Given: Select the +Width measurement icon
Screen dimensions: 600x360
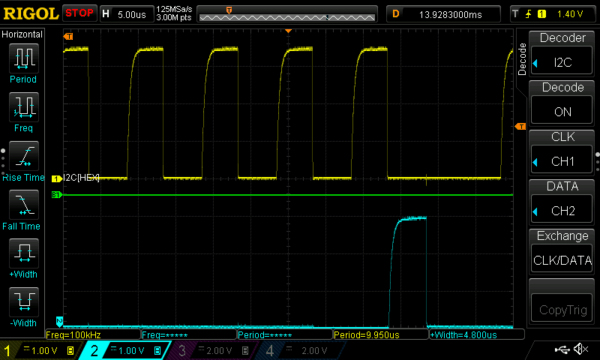Looking at the screenshot, I should point(24,253).
